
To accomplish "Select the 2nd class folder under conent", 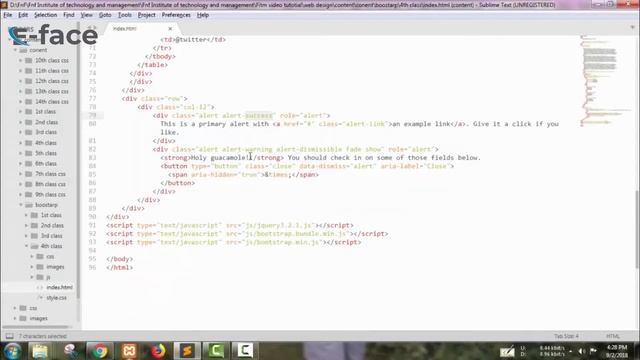I will (46, 122).
